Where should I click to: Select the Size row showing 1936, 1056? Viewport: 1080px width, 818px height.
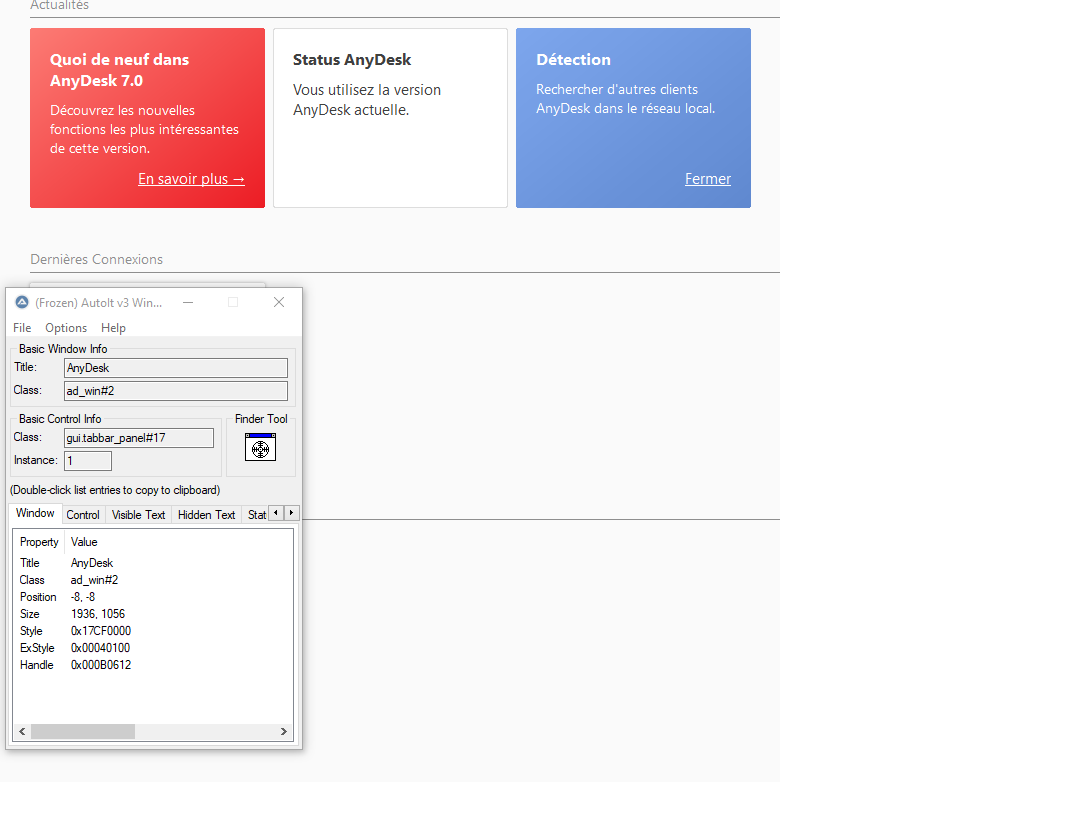click(x=153, y=614)
